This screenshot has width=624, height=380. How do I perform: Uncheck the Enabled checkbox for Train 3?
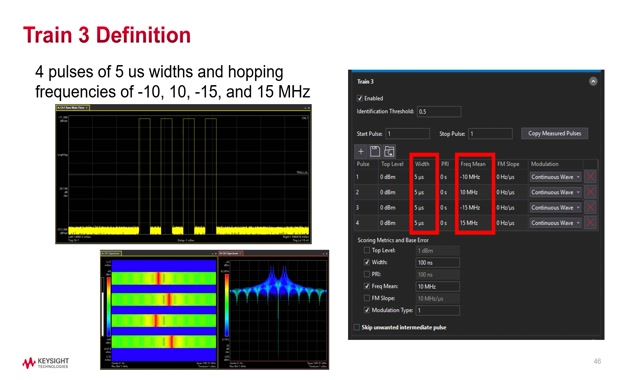(359, 98)
